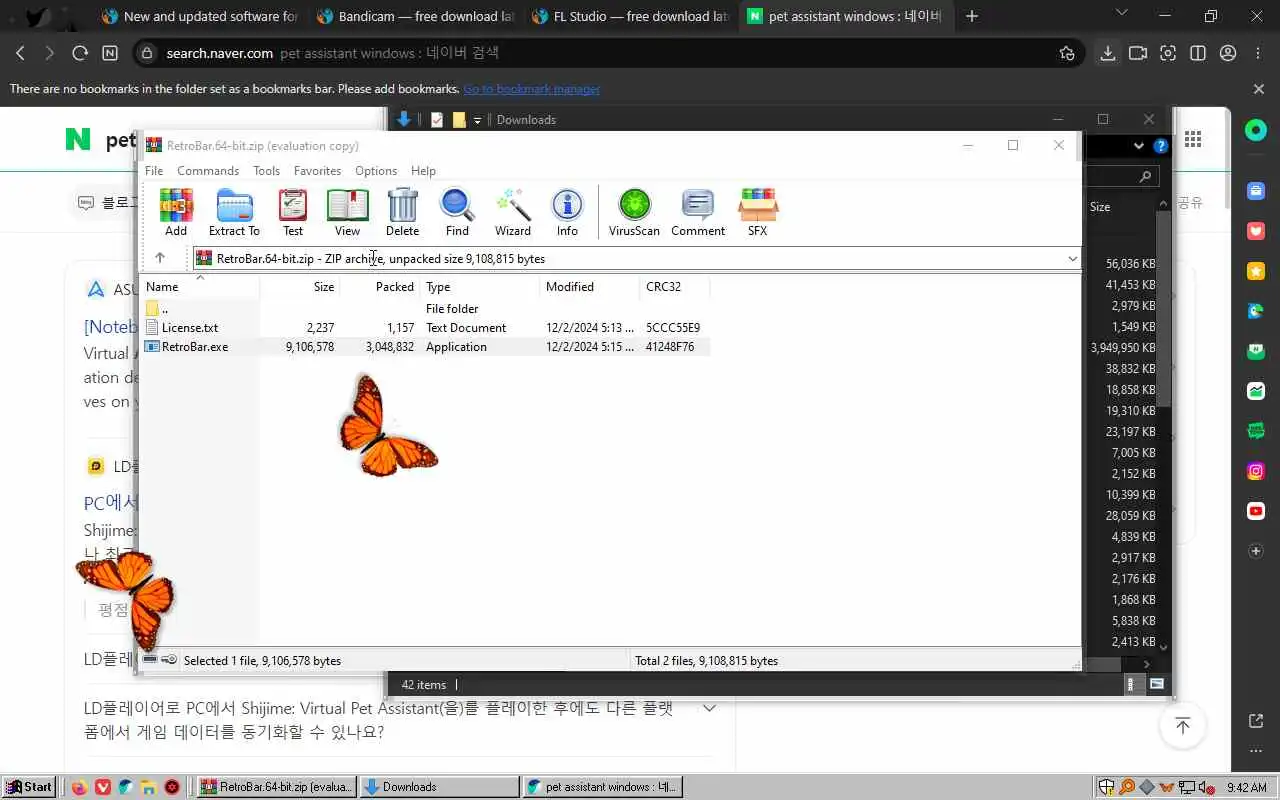Dismiss the bookmarks bar notice
This screenshot has width=1280, height=800.
click(1259, 89)
